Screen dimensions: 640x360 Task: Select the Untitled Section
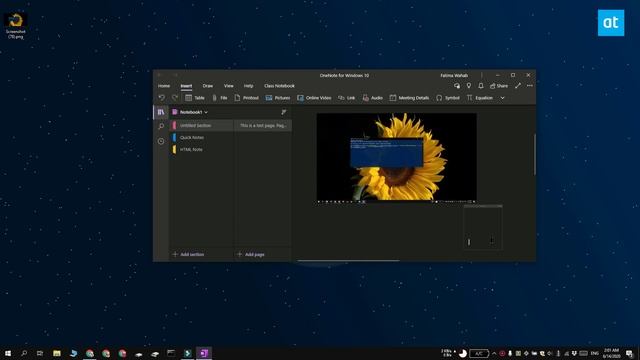(202, 126)
